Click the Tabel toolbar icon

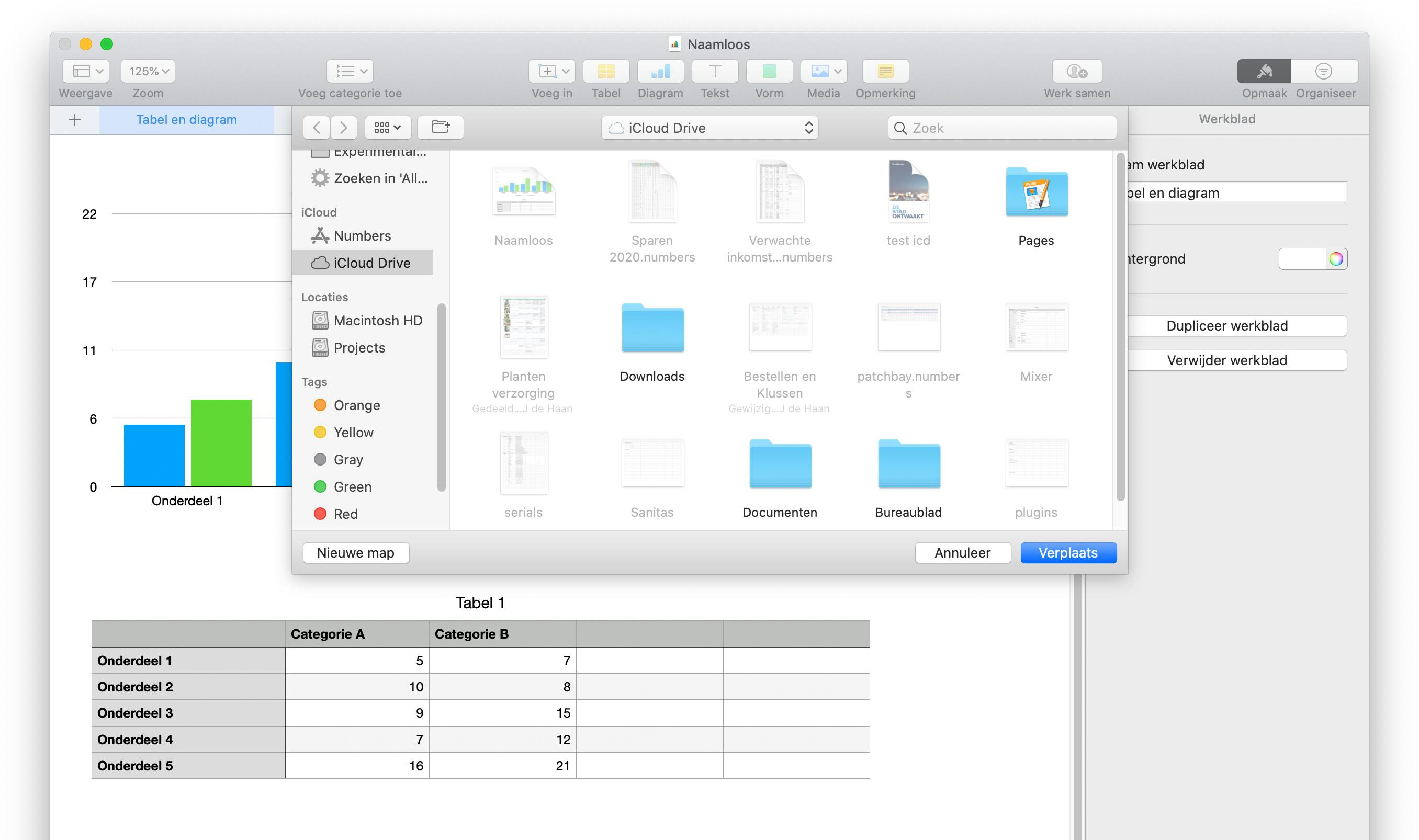[605, 71]
